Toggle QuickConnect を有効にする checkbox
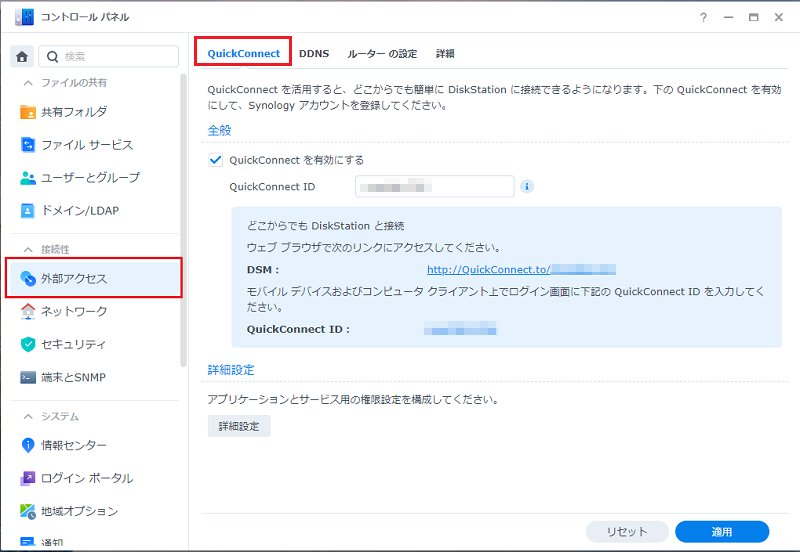Screen dimensions: 800x552 coord(215,160)
